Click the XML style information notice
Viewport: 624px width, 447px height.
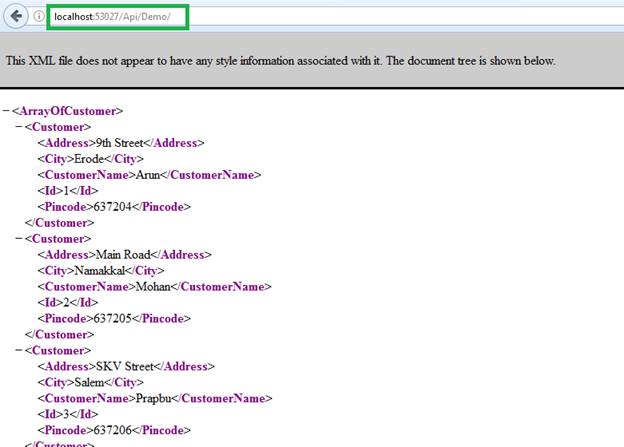281,61
